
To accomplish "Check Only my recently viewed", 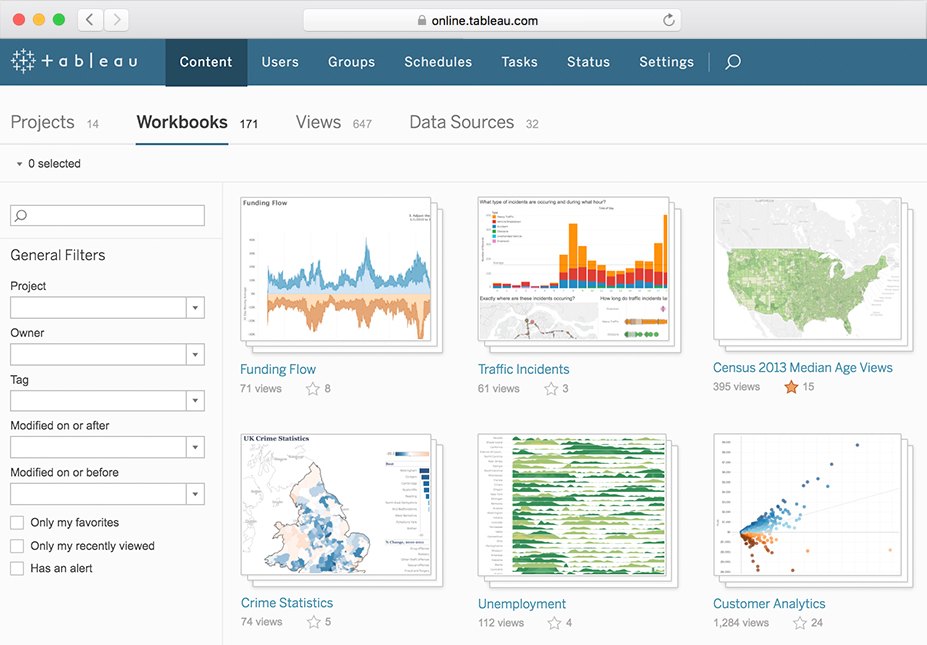I will tap(17, 546).
